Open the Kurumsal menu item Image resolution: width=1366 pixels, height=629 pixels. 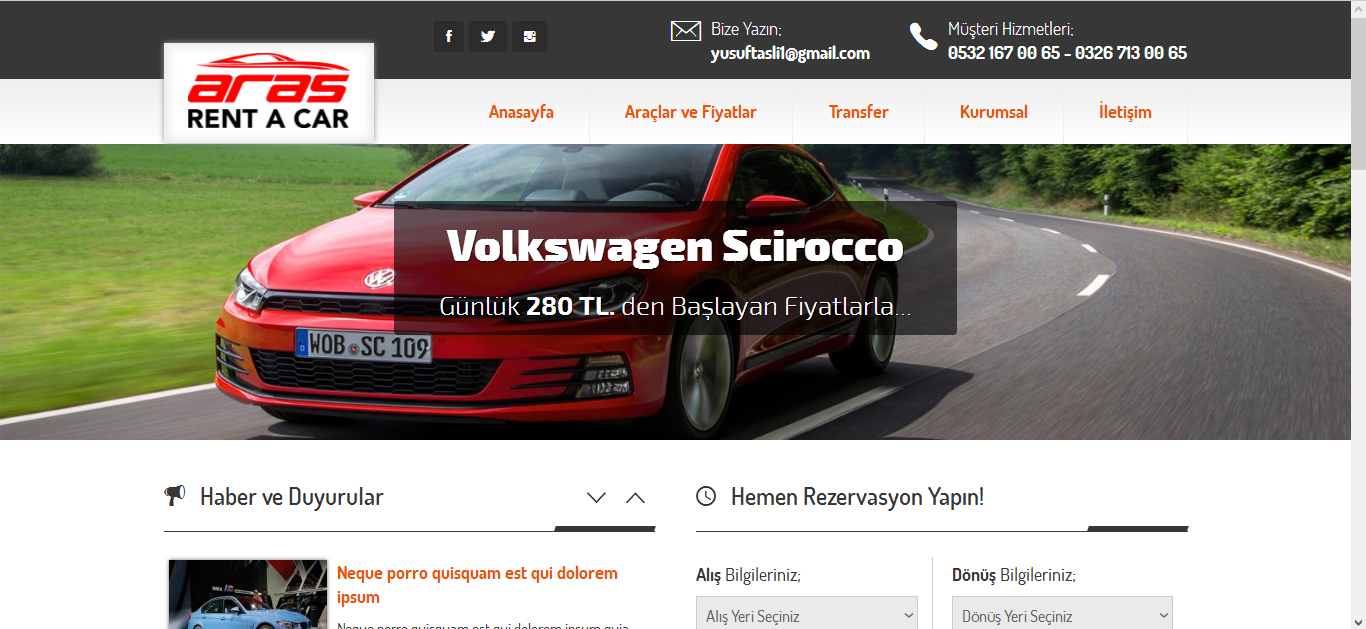[994, 112]
